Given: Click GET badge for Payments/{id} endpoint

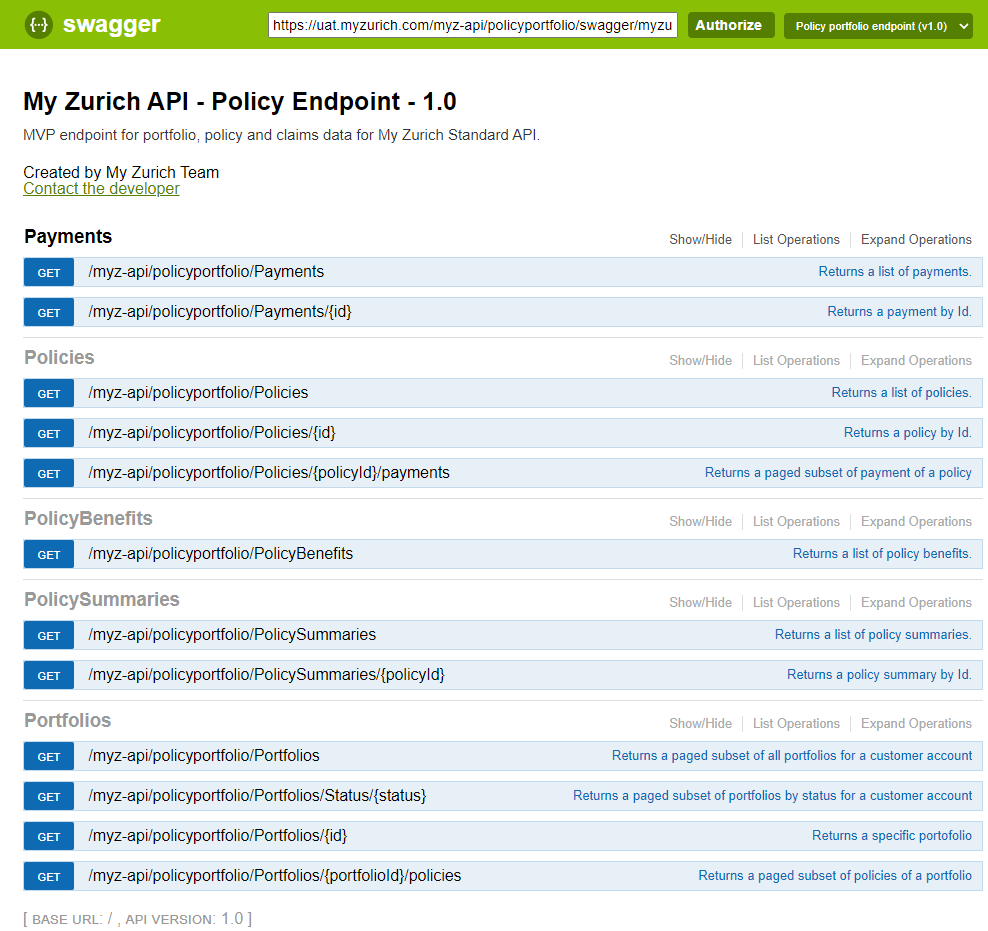Looking at the screenshot, I should (49, 312).
